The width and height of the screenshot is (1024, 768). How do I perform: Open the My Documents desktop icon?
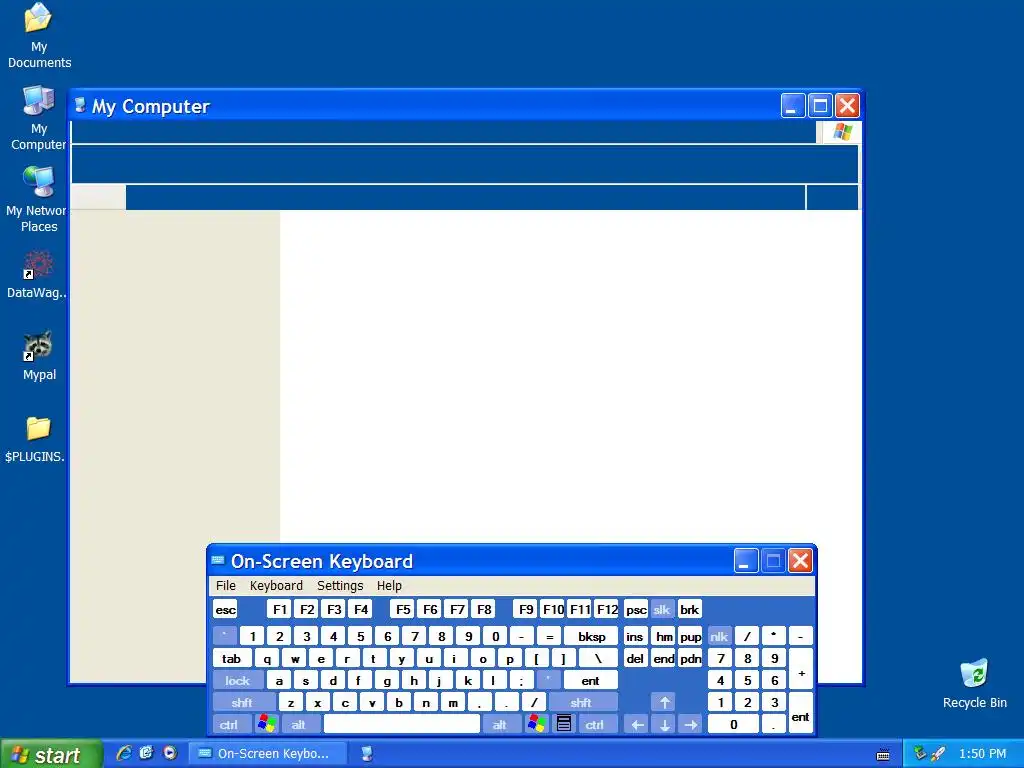click(x=39, y=36)
